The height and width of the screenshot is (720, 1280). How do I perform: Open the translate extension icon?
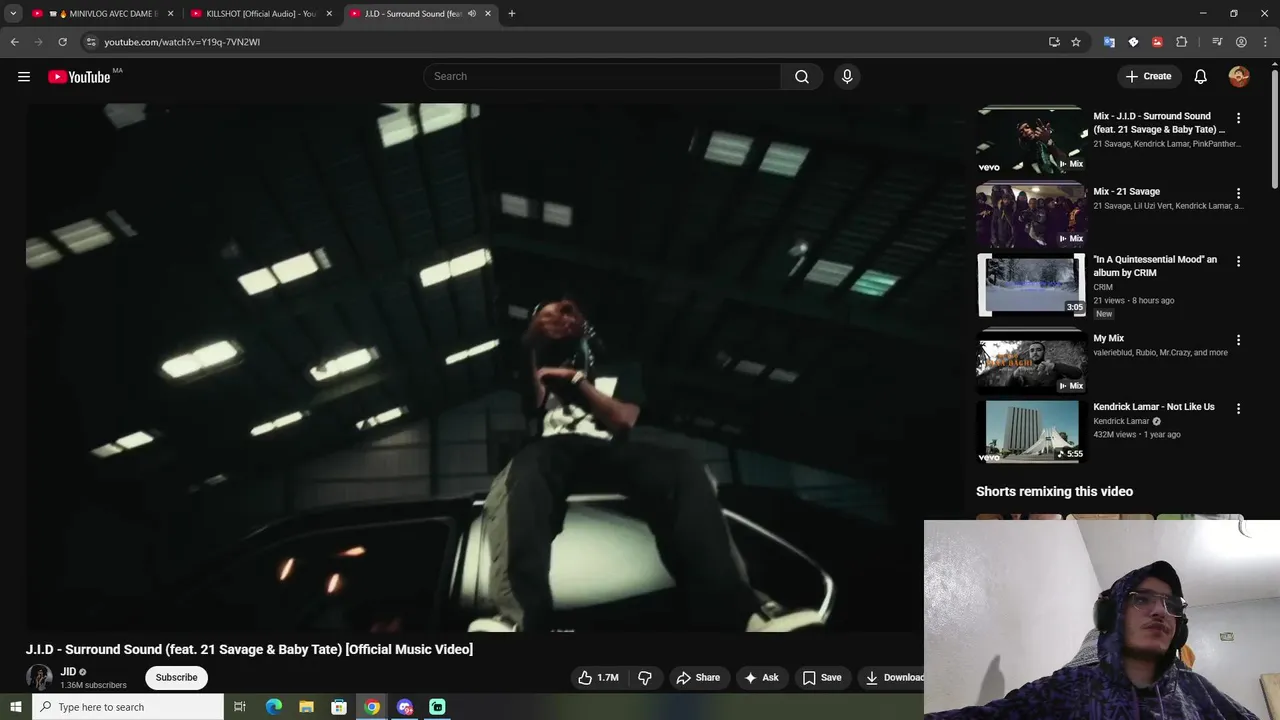click(x=1109, y=42)
